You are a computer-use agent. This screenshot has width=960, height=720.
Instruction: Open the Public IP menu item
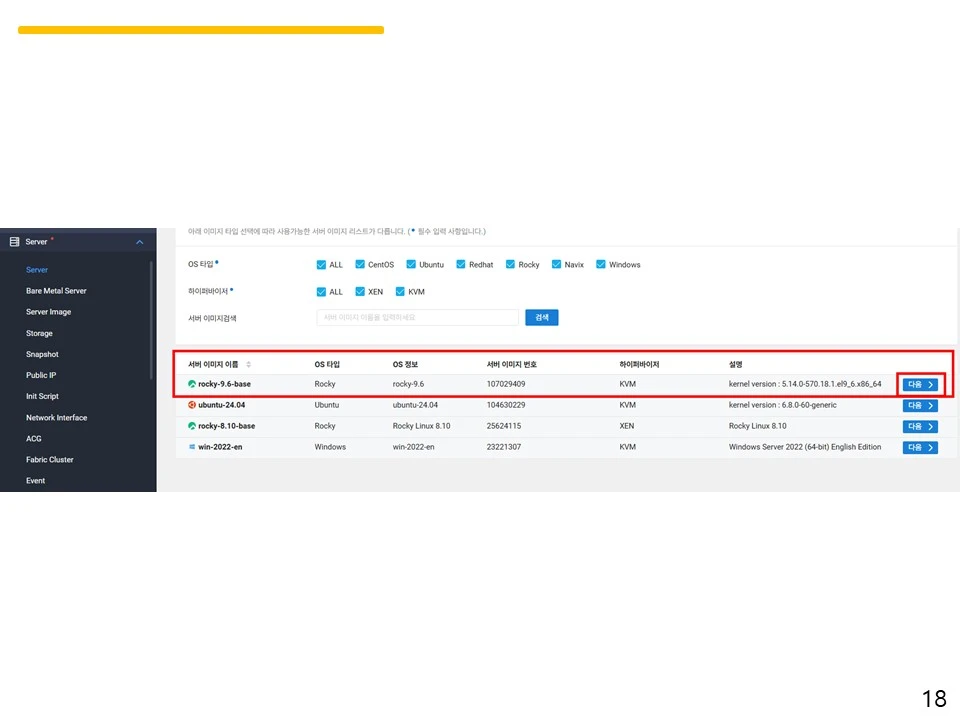click(41, 375)
